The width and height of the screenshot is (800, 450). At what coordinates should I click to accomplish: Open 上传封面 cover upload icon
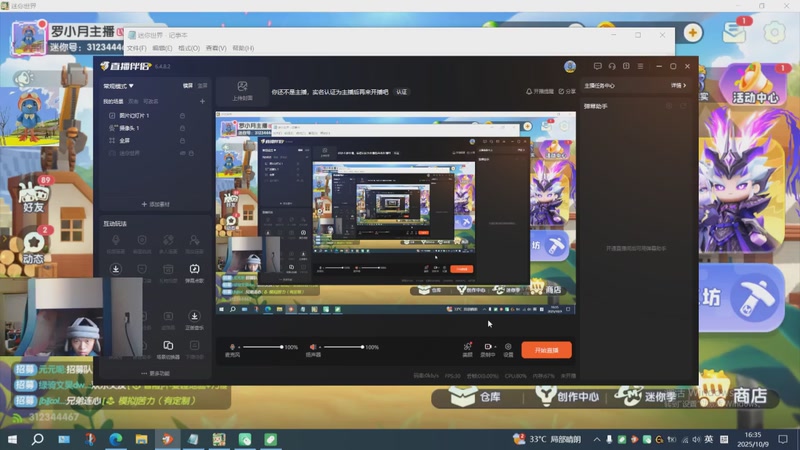241,88
